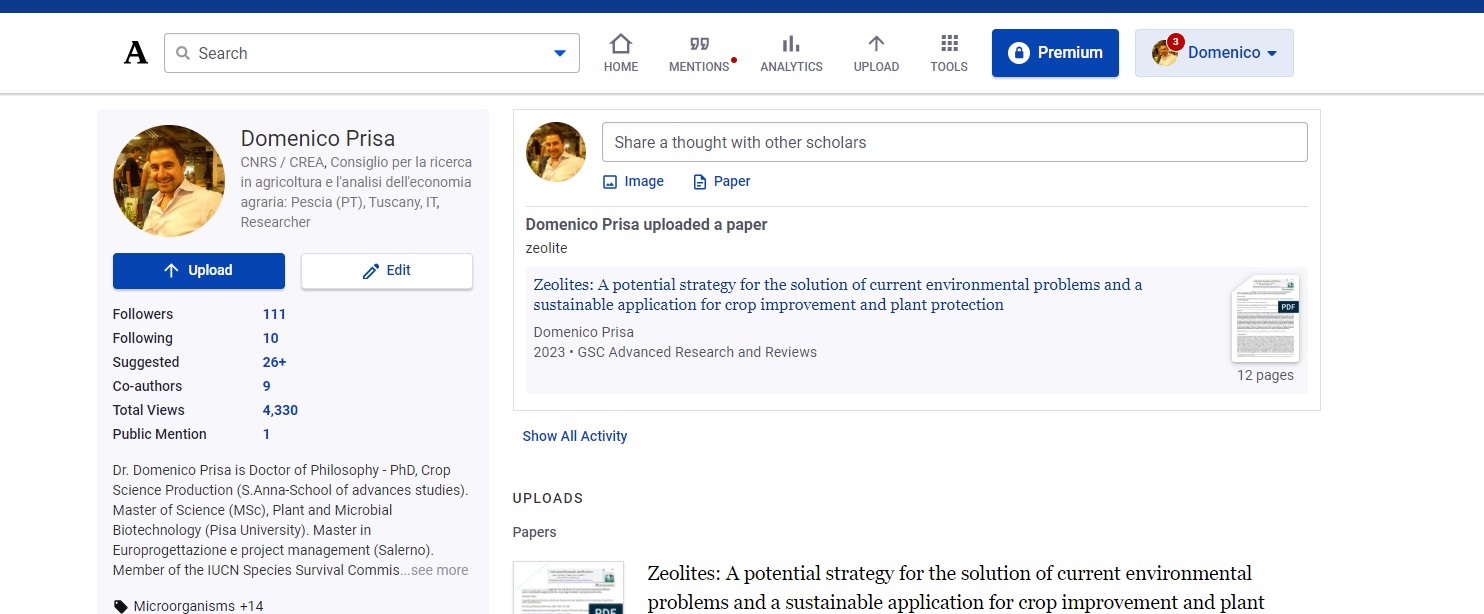Open the Zeolites paper title in feed
Viewport: 1484px width, 614px height.
coord(837,294)
